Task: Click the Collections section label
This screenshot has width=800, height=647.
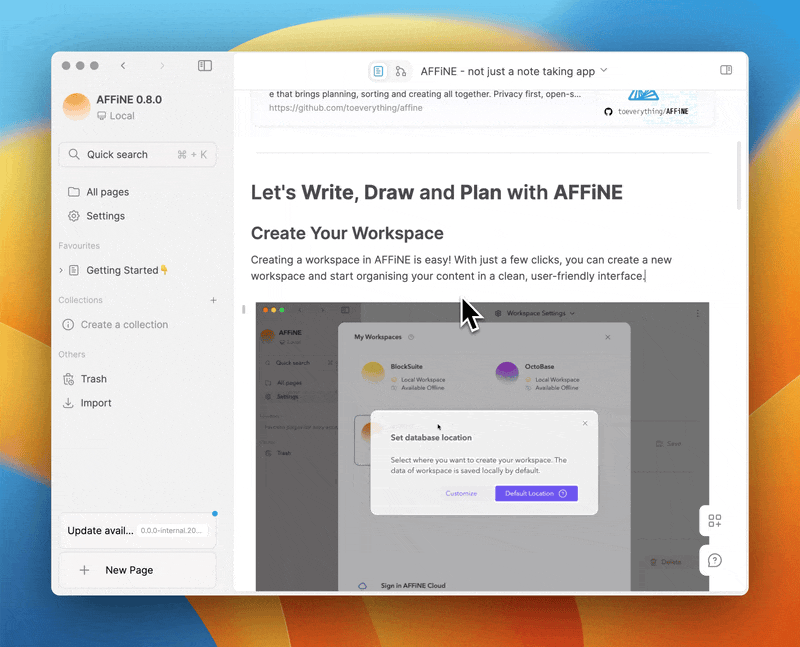Action: click(81, 300)
